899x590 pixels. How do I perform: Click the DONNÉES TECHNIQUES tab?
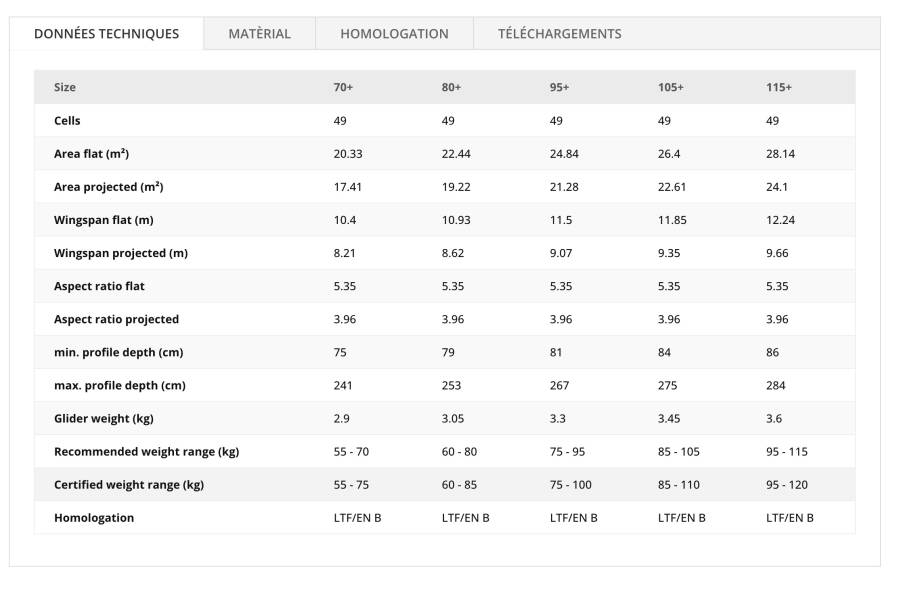click(x=107, y=33)
